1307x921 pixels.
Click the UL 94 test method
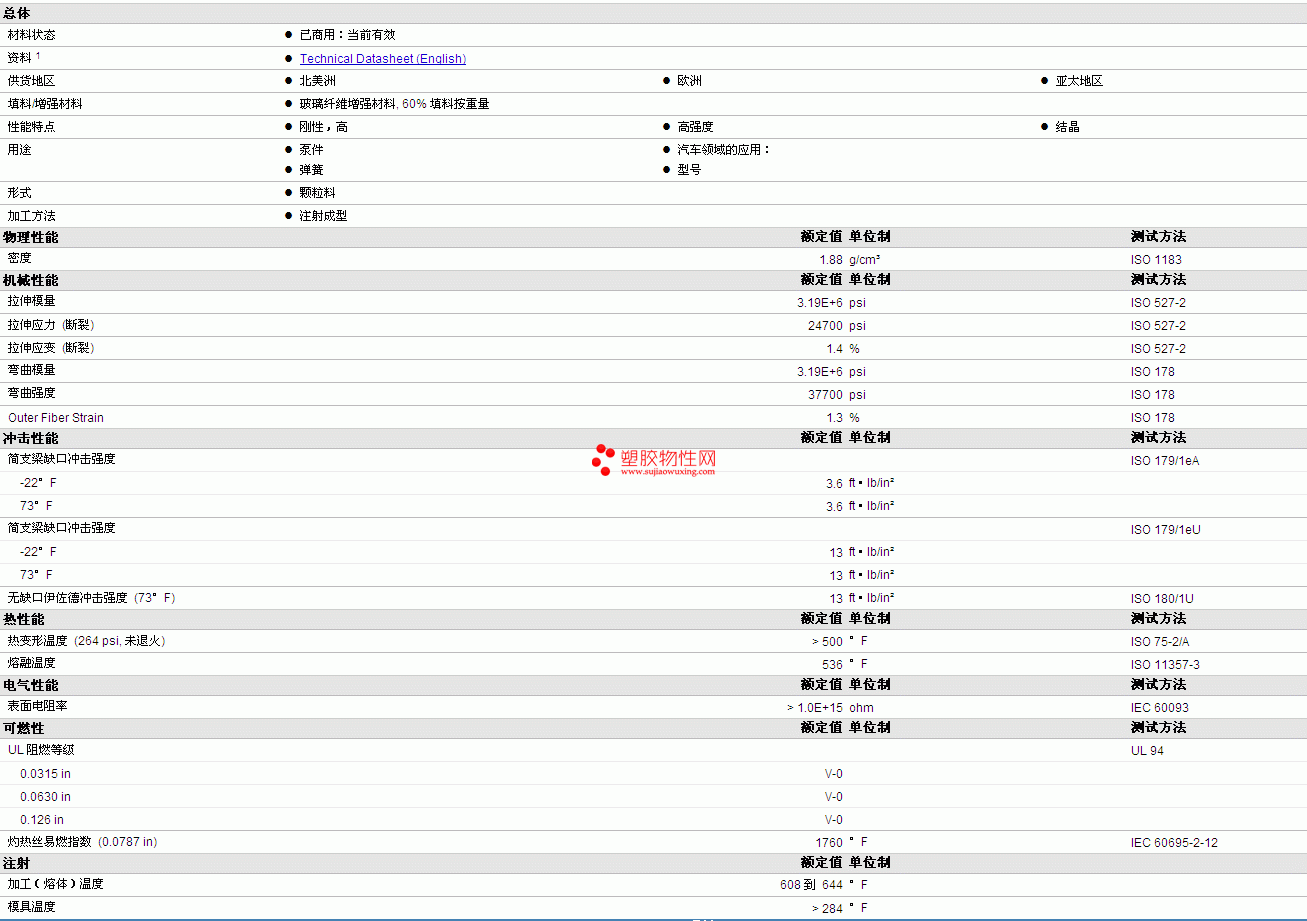[1148, 751]
